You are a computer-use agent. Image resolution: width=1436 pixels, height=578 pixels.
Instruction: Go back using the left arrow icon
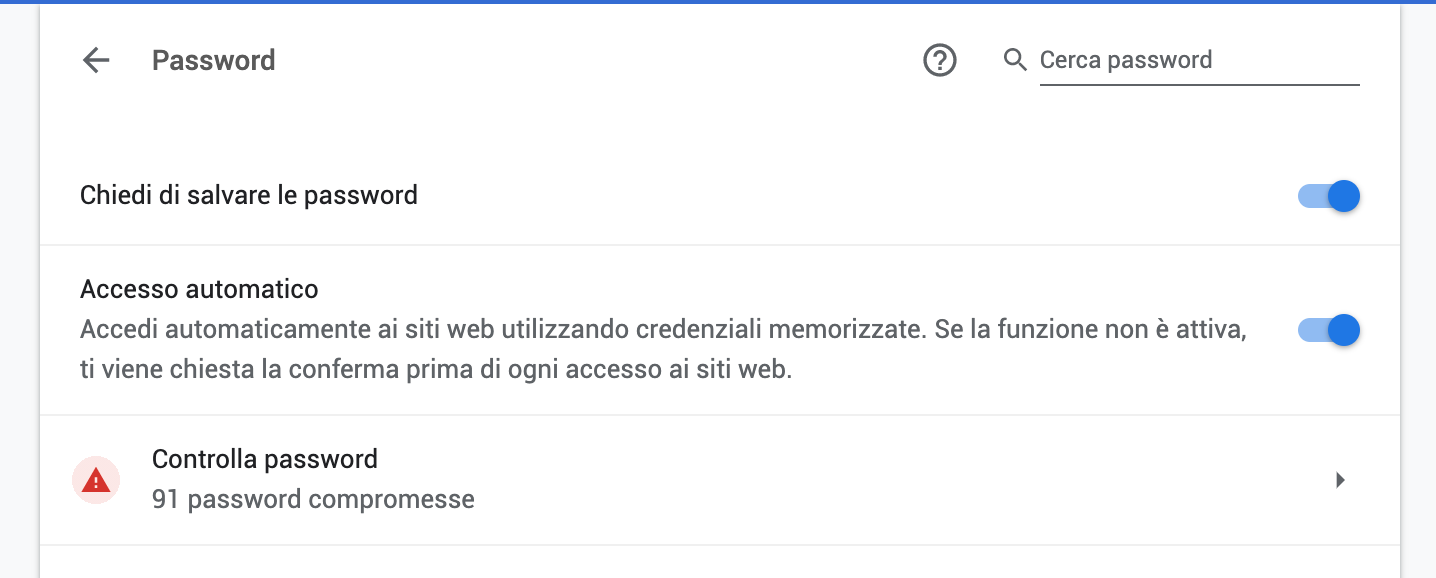(x=96, y=61)
